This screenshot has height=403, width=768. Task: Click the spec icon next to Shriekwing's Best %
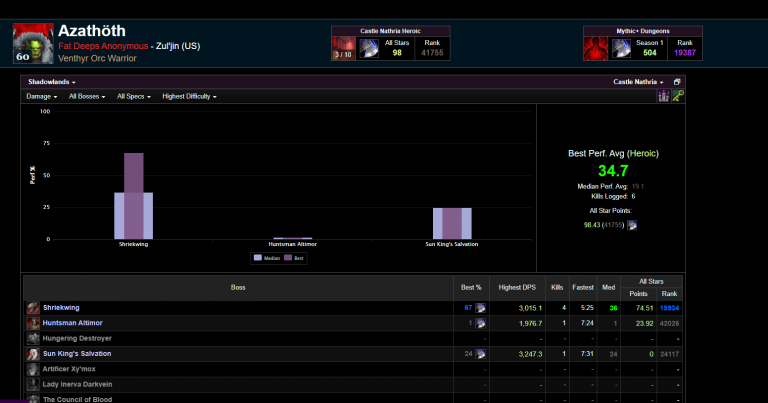(x=481, y=308)
